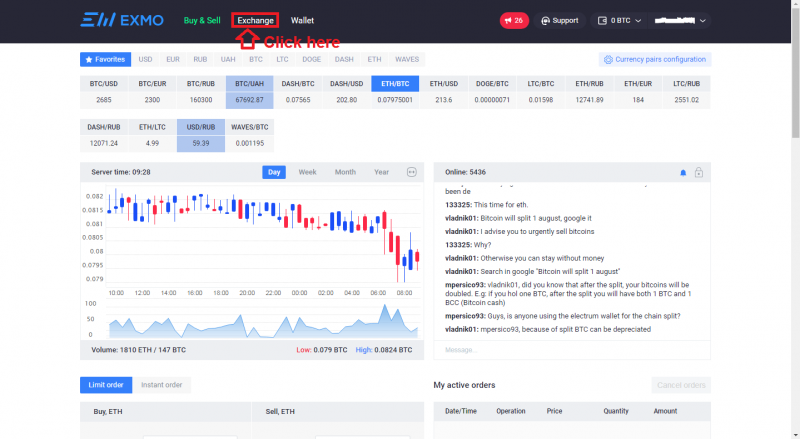This screenshot has height=439, width=800.
Task: Select the USD/RUB pair
Action: coord(201,135)
